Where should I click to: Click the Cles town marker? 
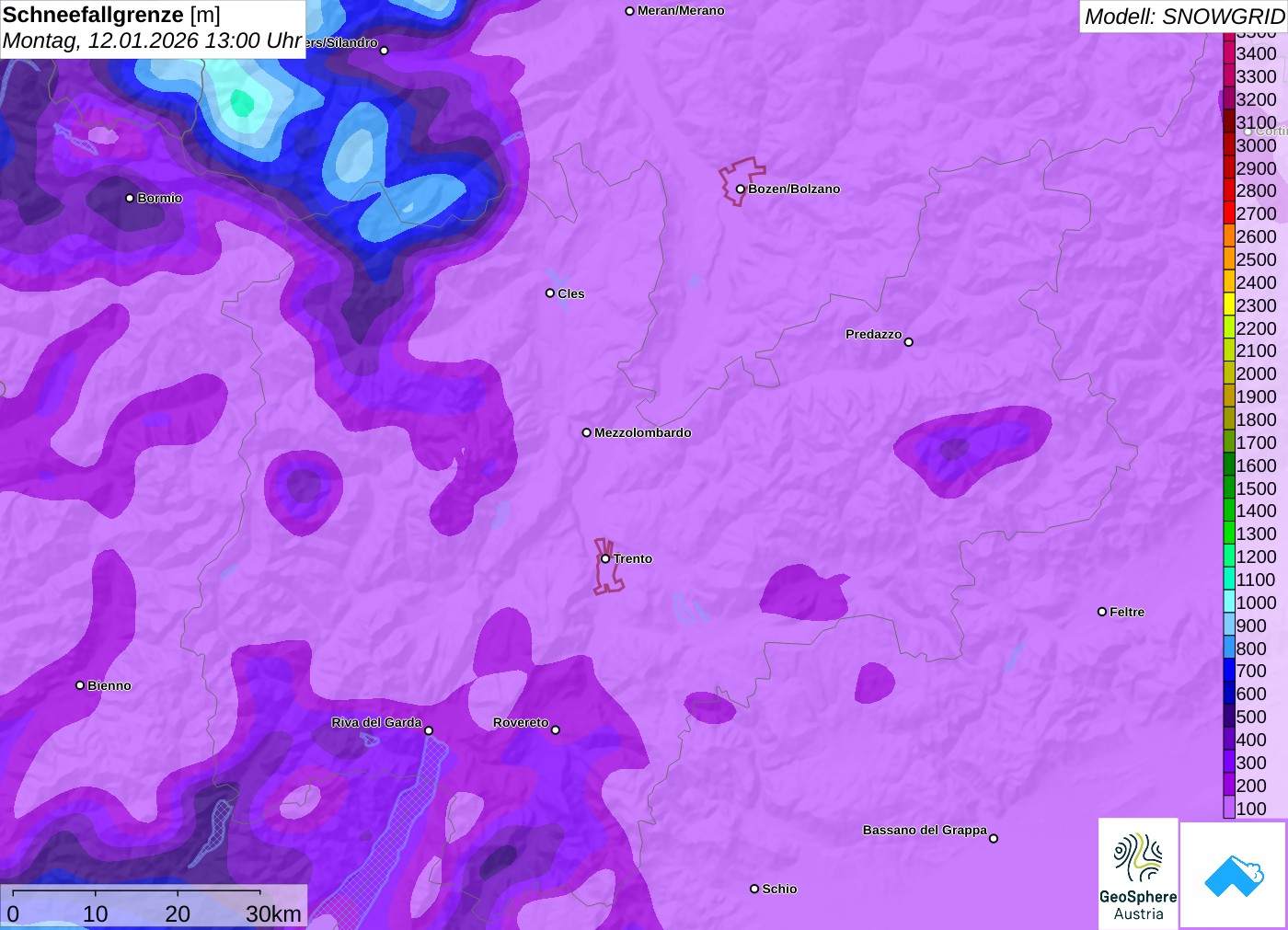point(550,293)
